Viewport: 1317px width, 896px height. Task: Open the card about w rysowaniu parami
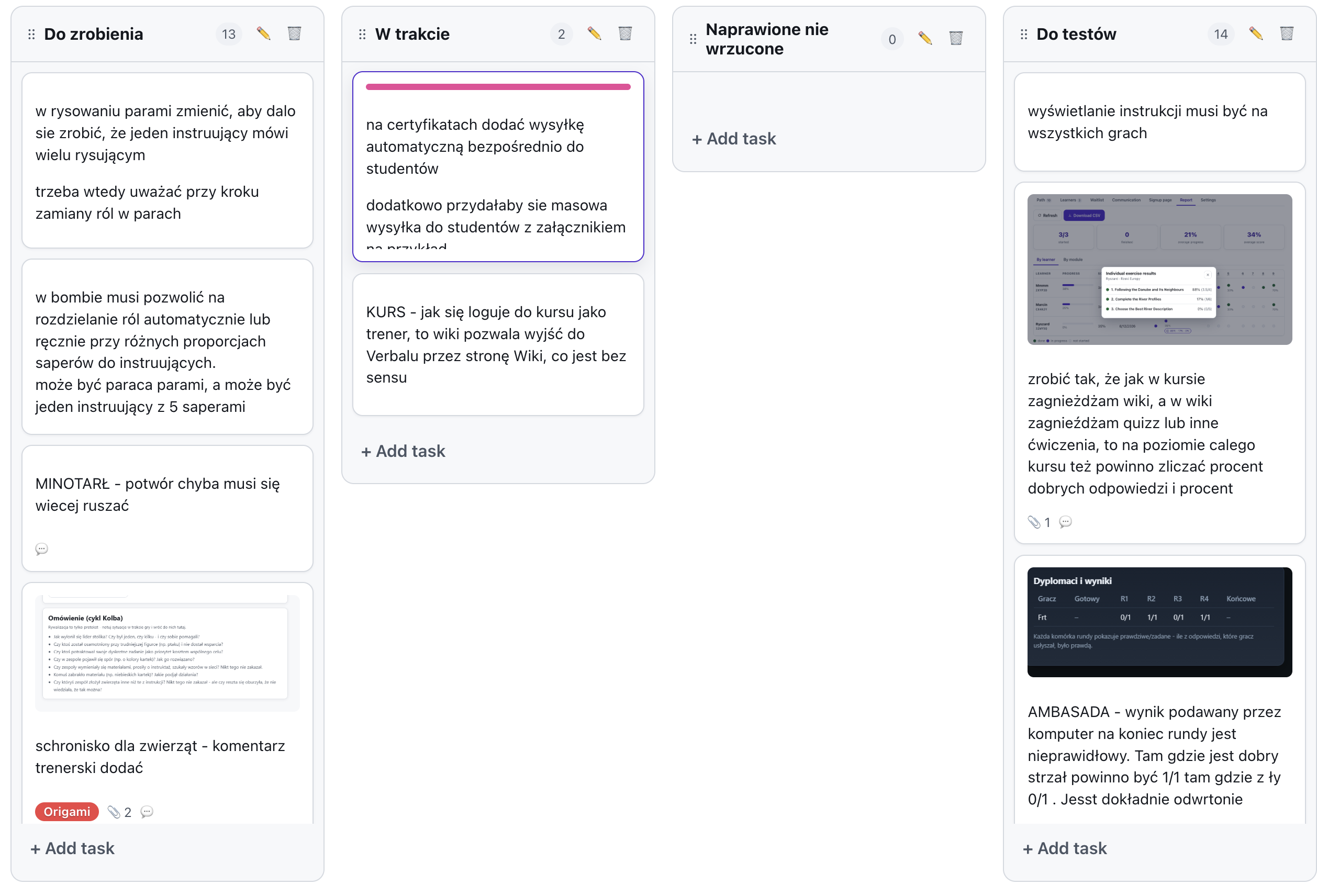tap(167, 160)
